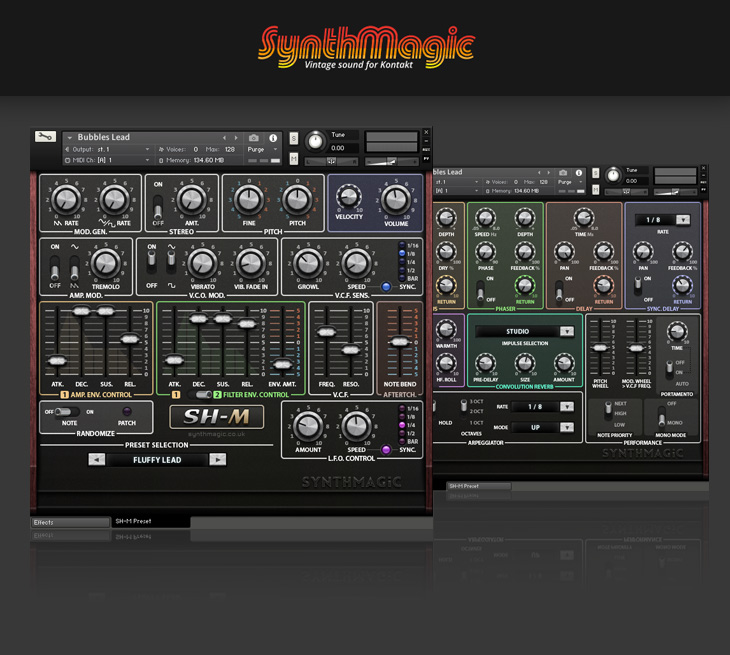Click the FINE pitch knob
Viewport: 730px width, 655px height.
pyautogui.click(x=249, y=199)
